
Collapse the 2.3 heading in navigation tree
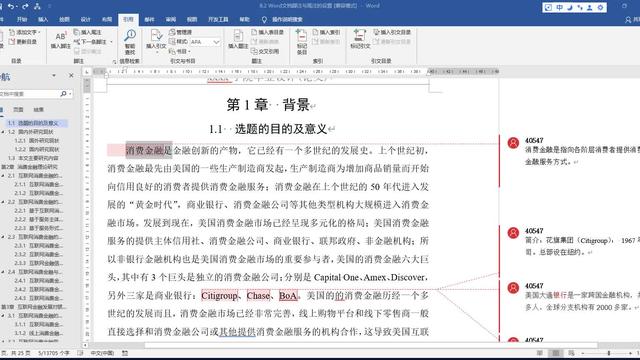pyautogui.click(x=3, y=237)
